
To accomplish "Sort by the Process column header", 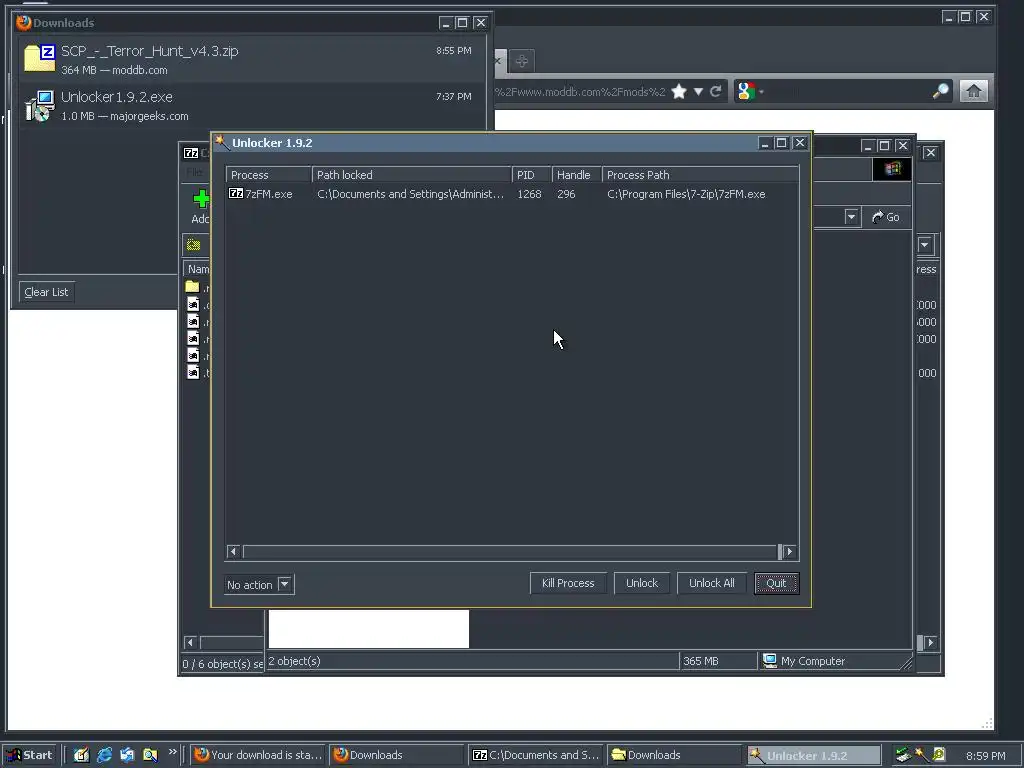I will 268,175.
